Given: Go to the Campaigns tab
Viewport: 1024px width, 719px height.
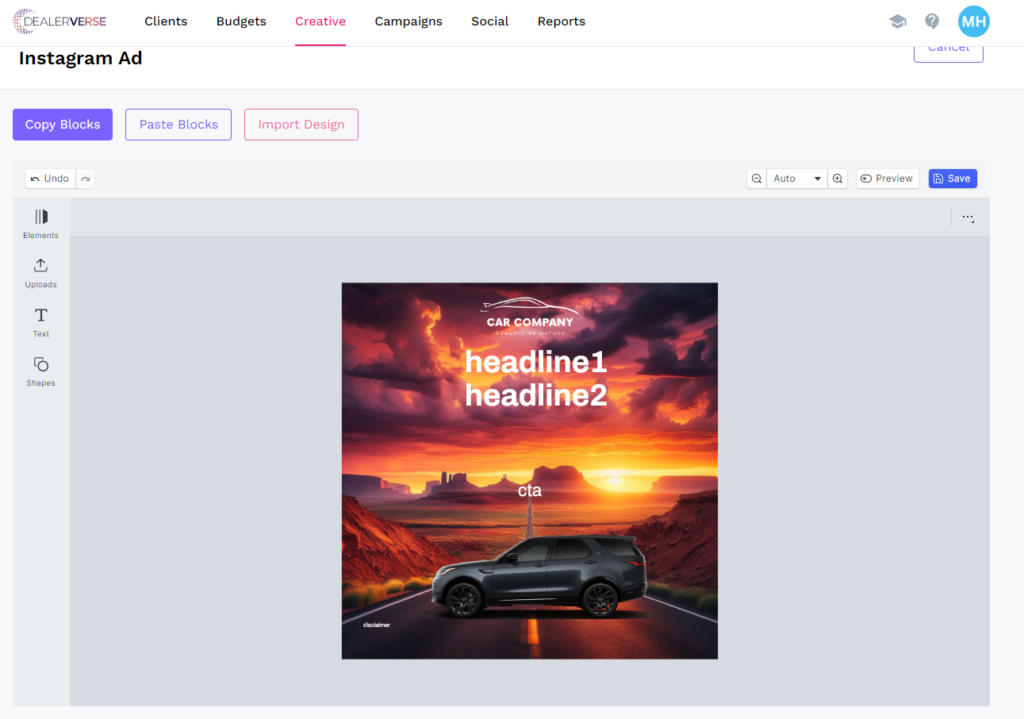Looking at the screenshot, I should click(408, 21).
